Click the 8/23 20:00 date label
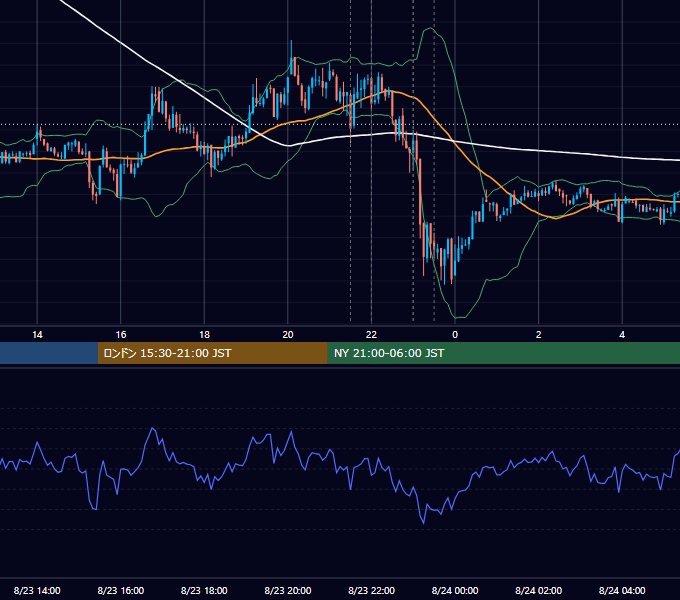680x600 pixels. pos(288,590)
